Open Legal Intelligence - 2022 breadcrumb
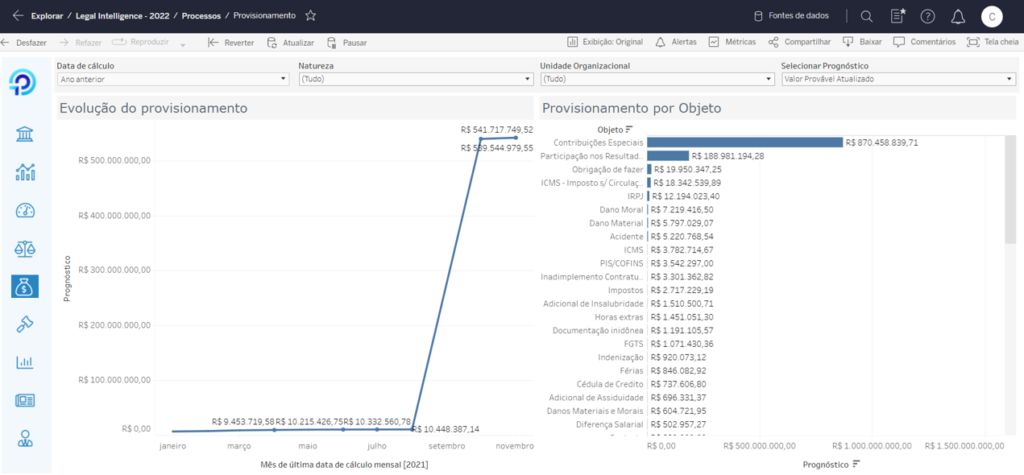1024x475 pixels. click(124, 16)
